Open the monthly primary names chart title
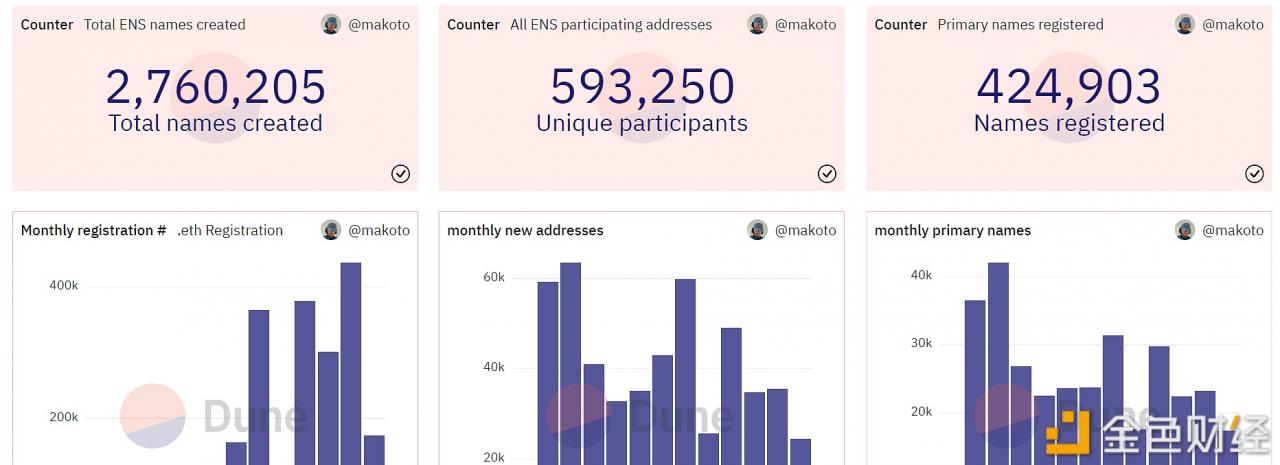1280x465 pixels. [x=952, y=230]
